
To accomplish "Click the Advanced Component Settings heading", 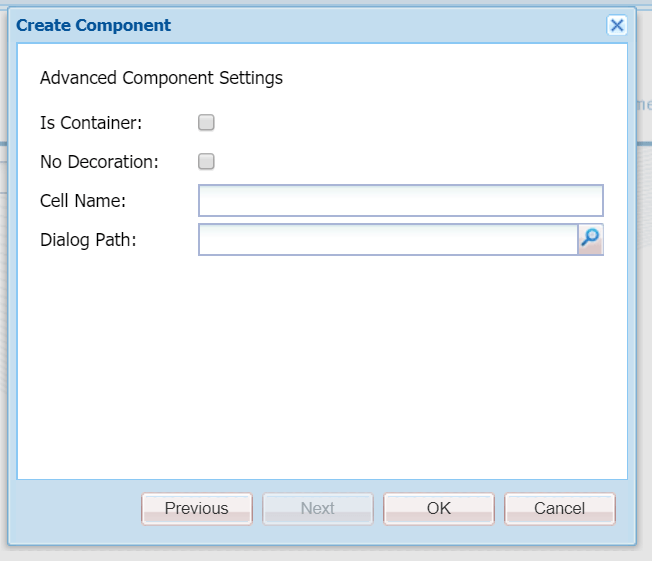I will coord(161,78).
